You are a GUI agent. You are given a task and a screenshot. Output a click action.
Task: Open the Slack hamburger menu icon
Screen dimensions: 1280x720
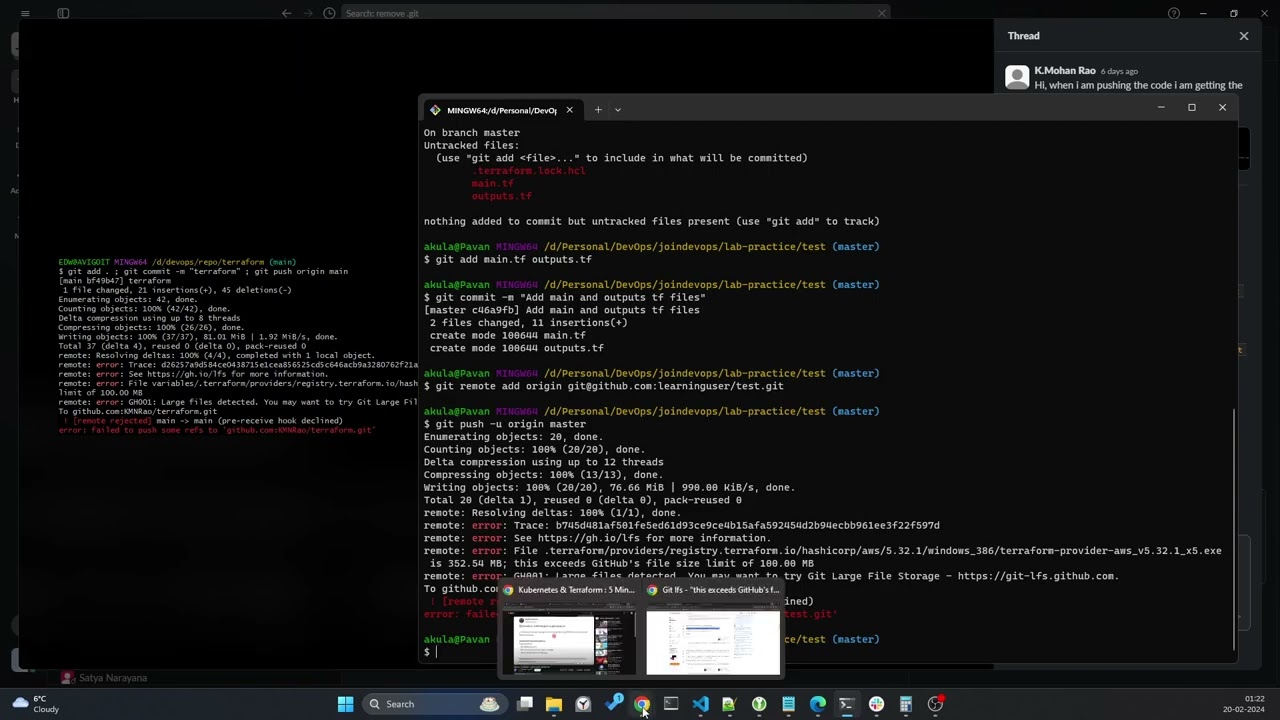pos(25,13)
